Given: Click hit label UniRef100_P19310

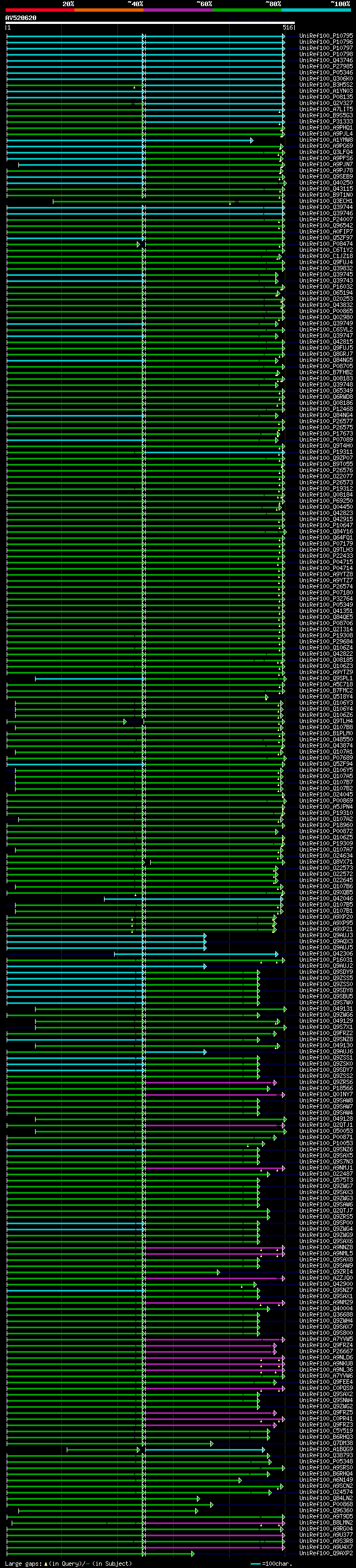Looking at the screenshot, I should click(x=326, y=813).
